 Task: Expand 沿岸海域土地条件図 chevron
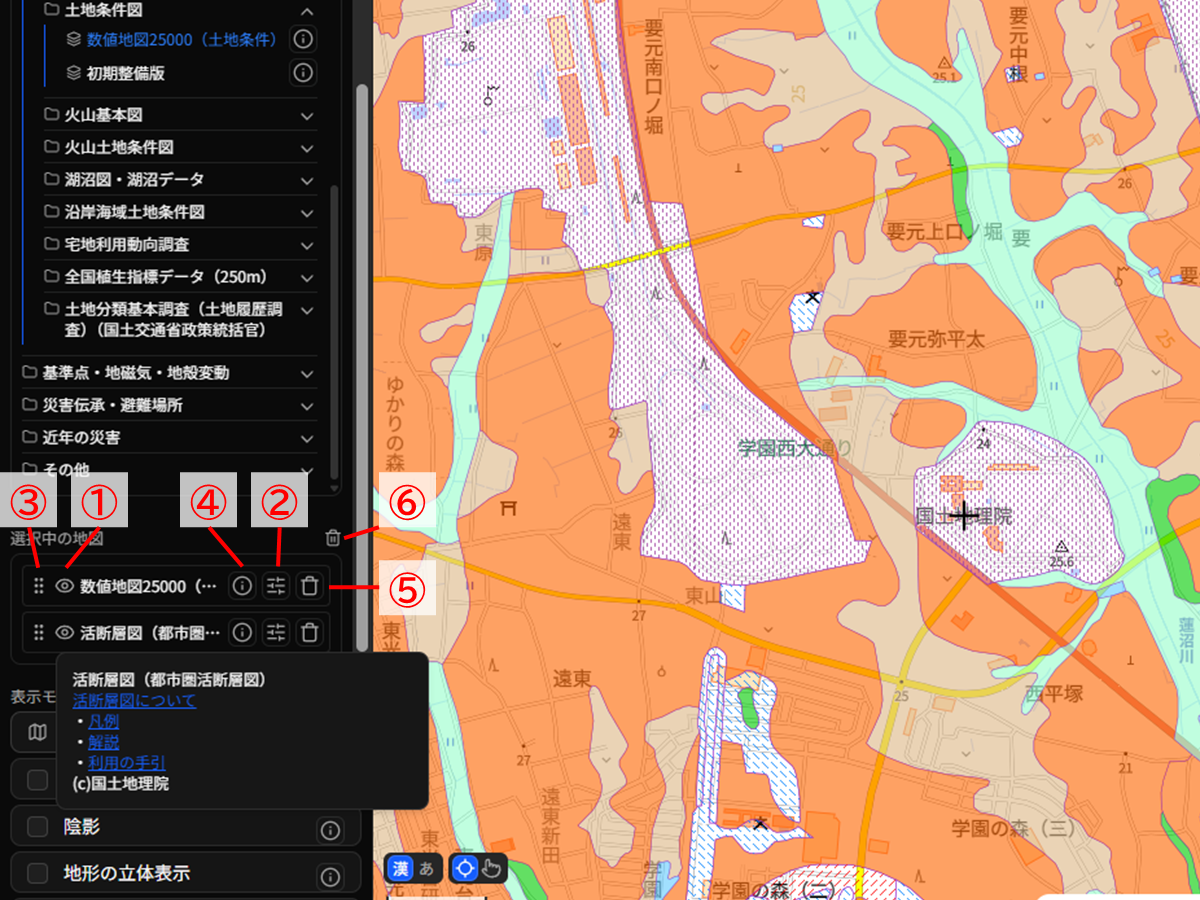[x=306, y=212]
